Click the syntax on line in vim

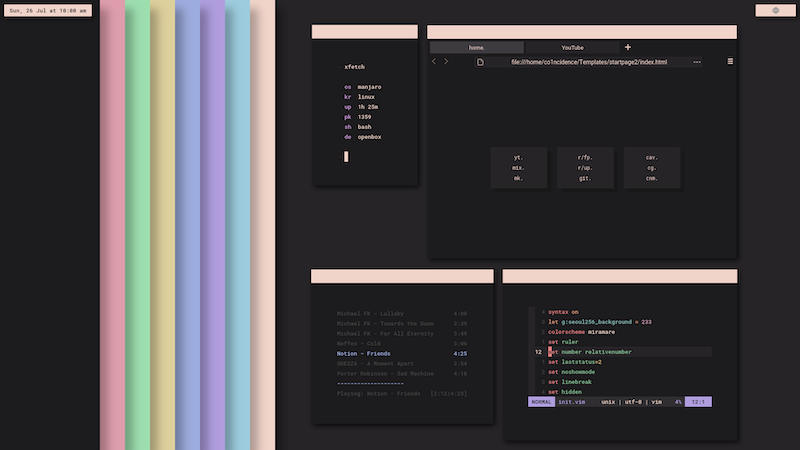pos(563,312)
